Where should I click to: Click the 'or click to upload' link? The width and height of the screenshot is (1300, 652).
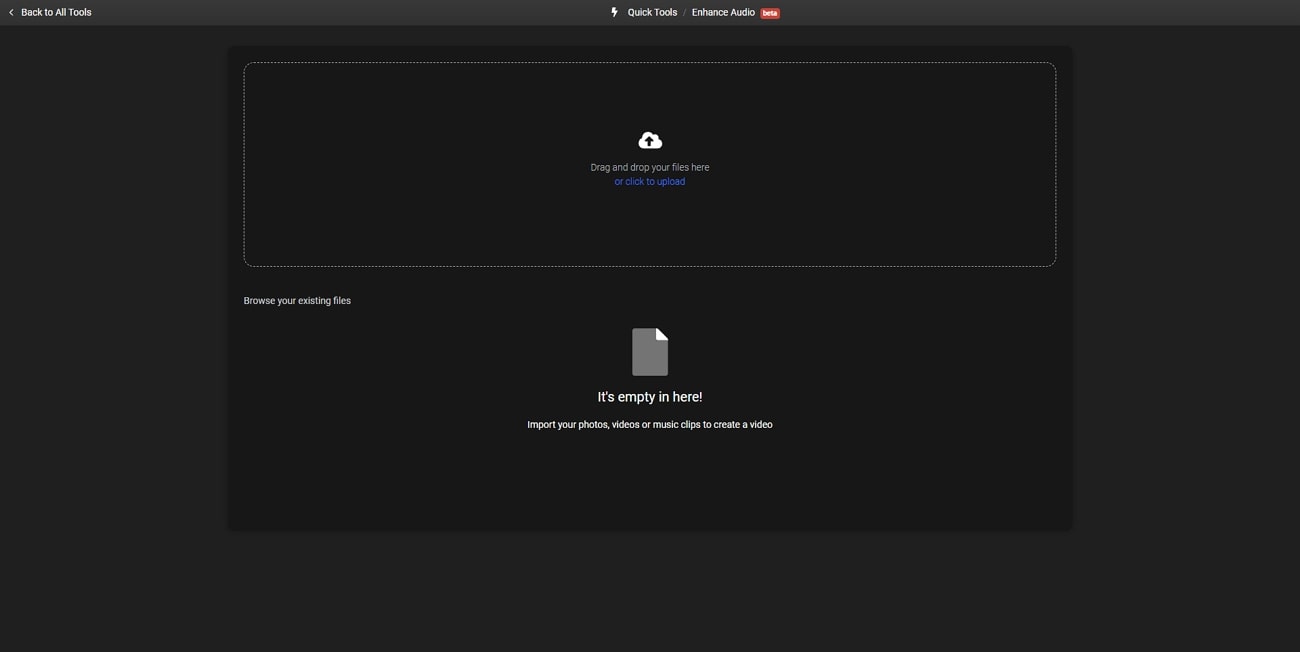650,182
